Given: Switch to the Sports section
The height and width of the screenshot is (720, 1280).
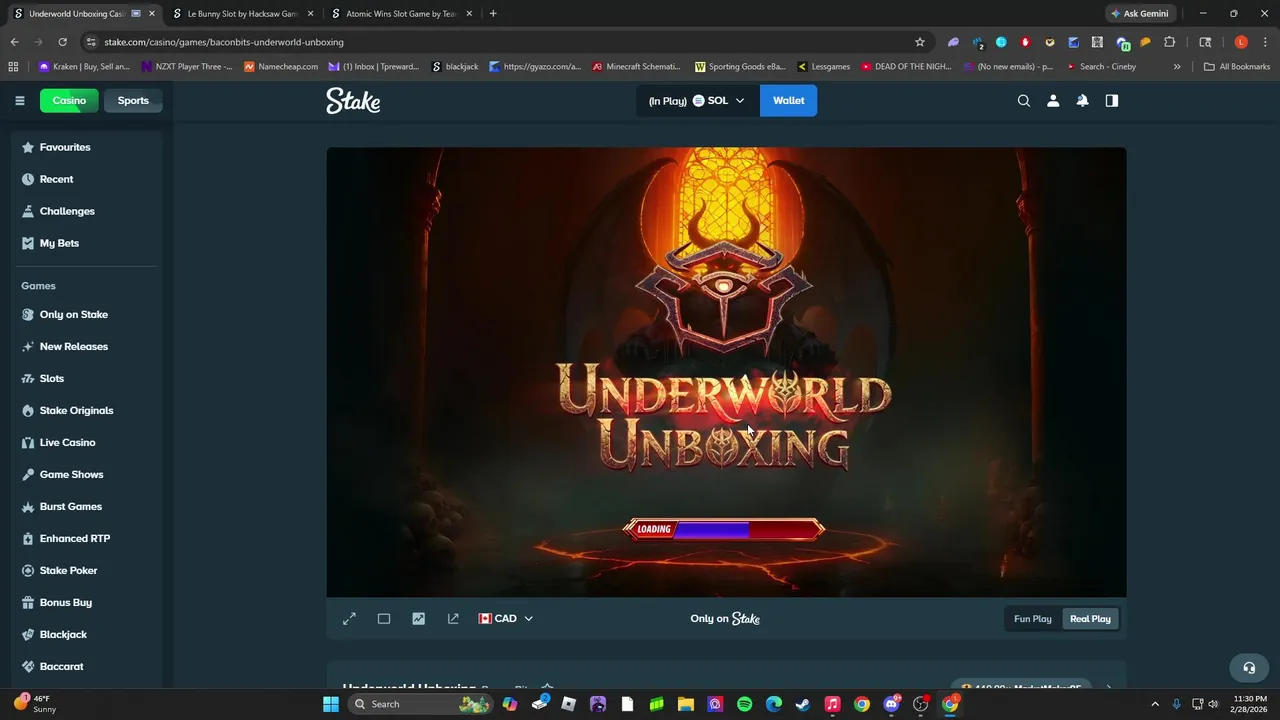Looking at the screenshot, I should point(133,100).
